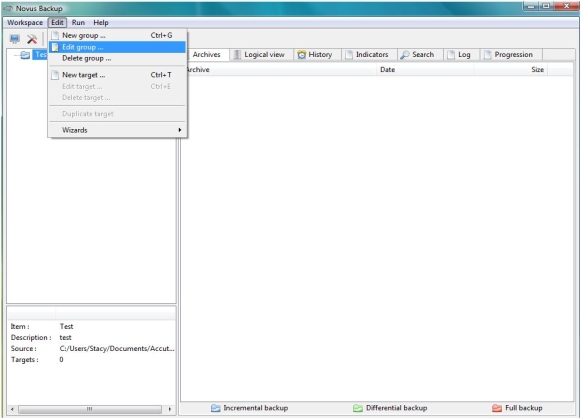Click the blue computer toolbar icon

(14, 39)
